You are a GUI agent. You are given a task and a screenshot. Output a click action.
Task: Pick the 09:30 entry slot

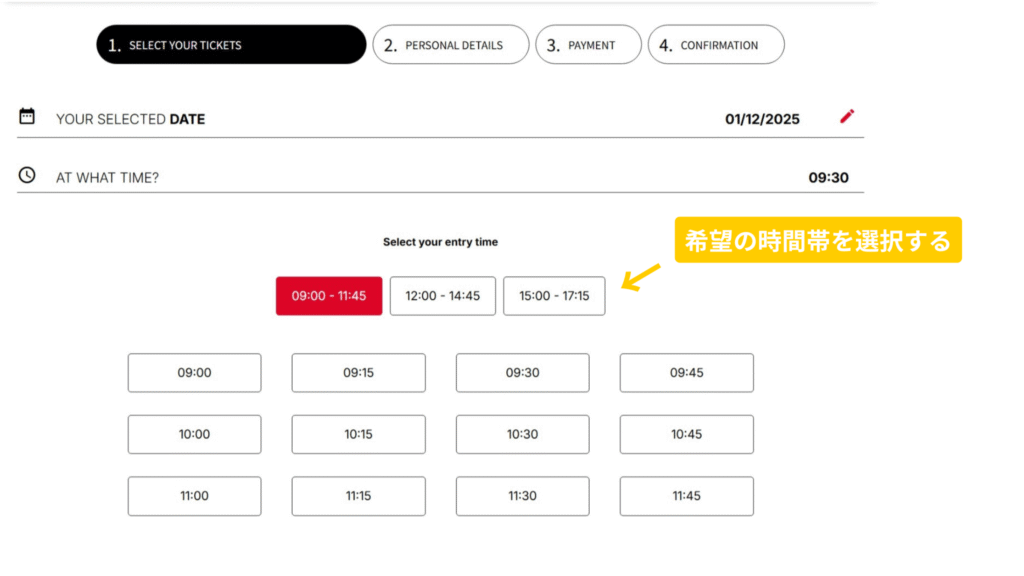(522, 373)
